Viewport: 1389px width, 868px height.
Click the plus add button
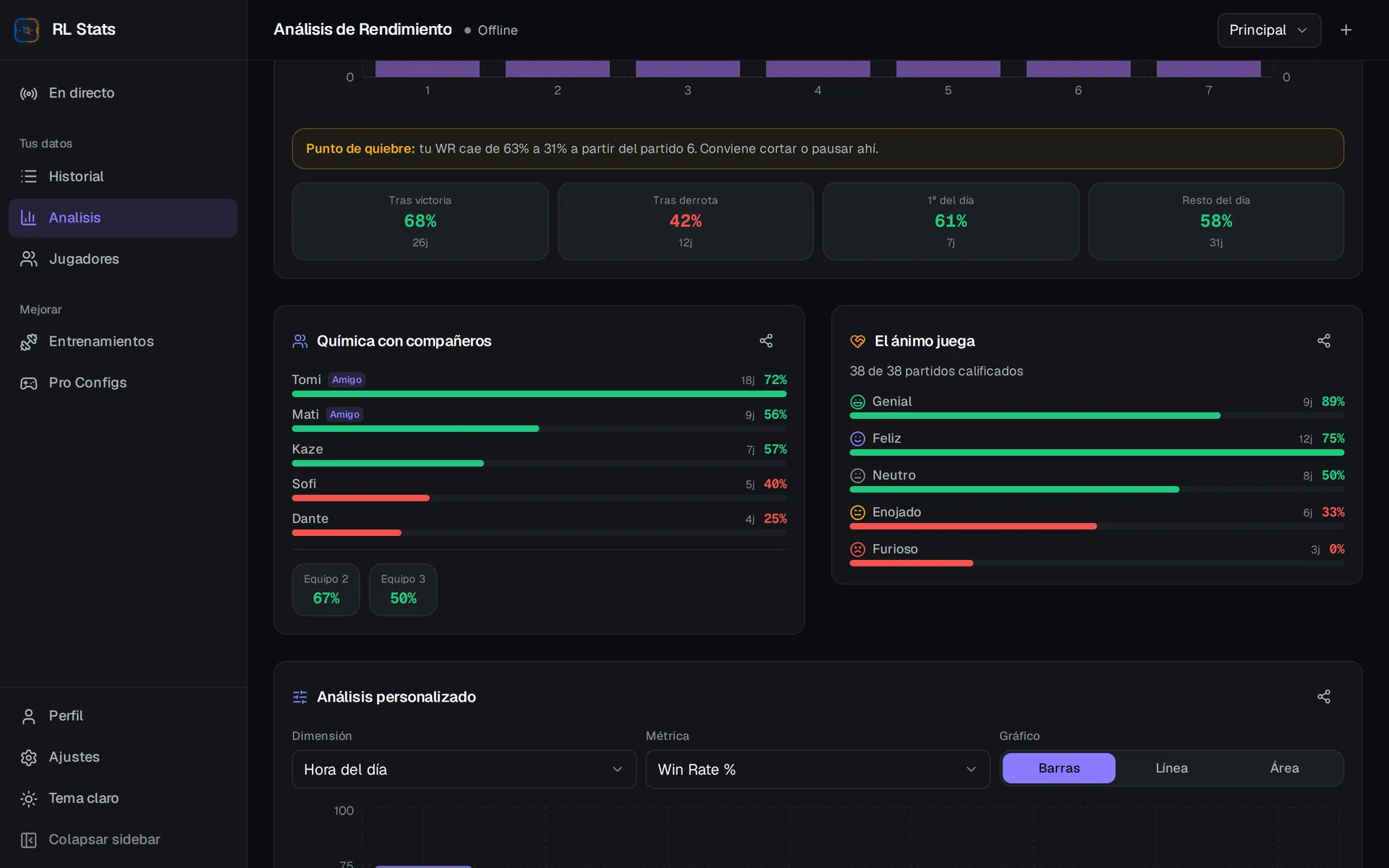pyautogui.click(x=1346, y=30)
